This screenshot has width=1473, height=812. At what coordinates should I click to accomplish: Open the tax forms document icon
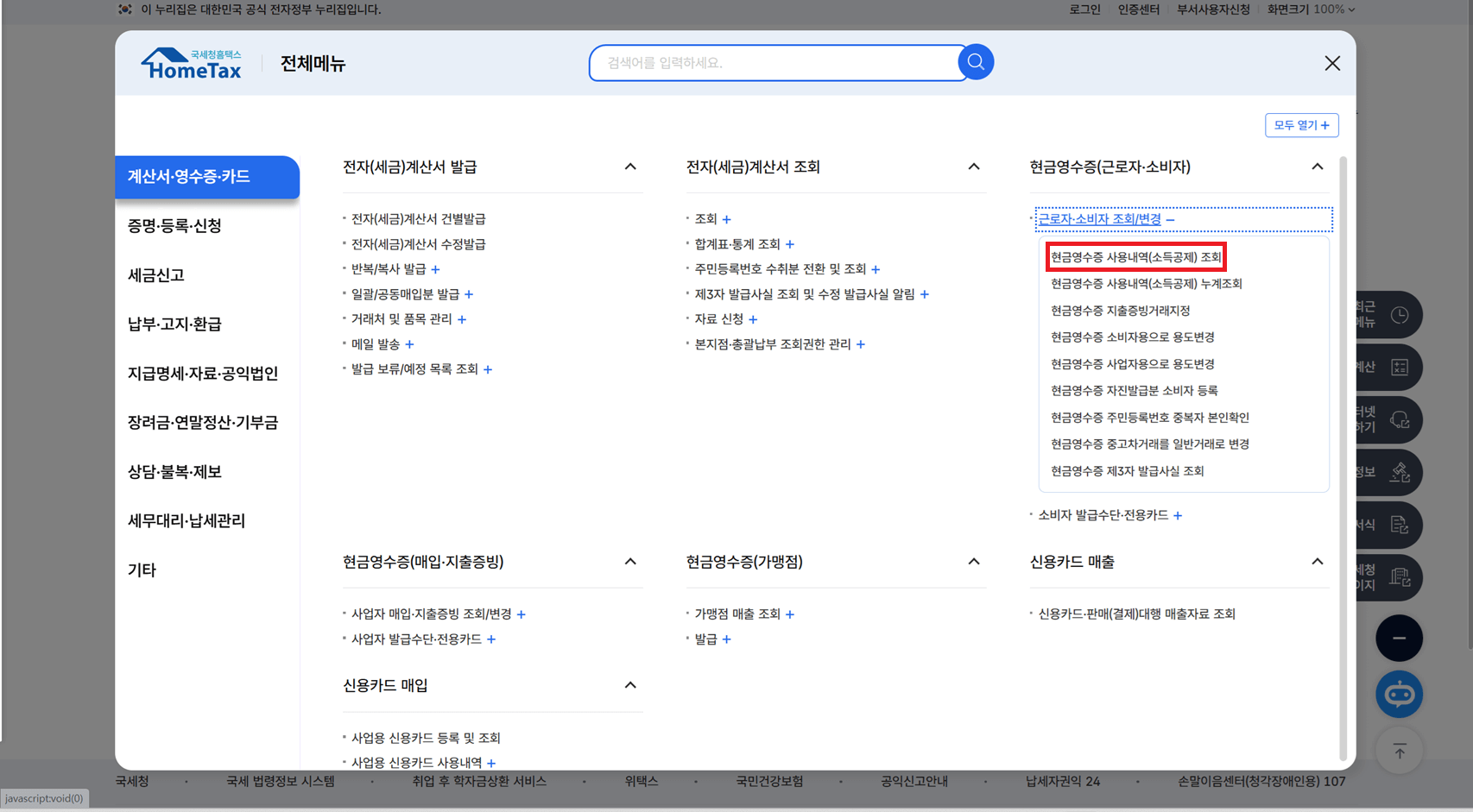point(1400,525)
